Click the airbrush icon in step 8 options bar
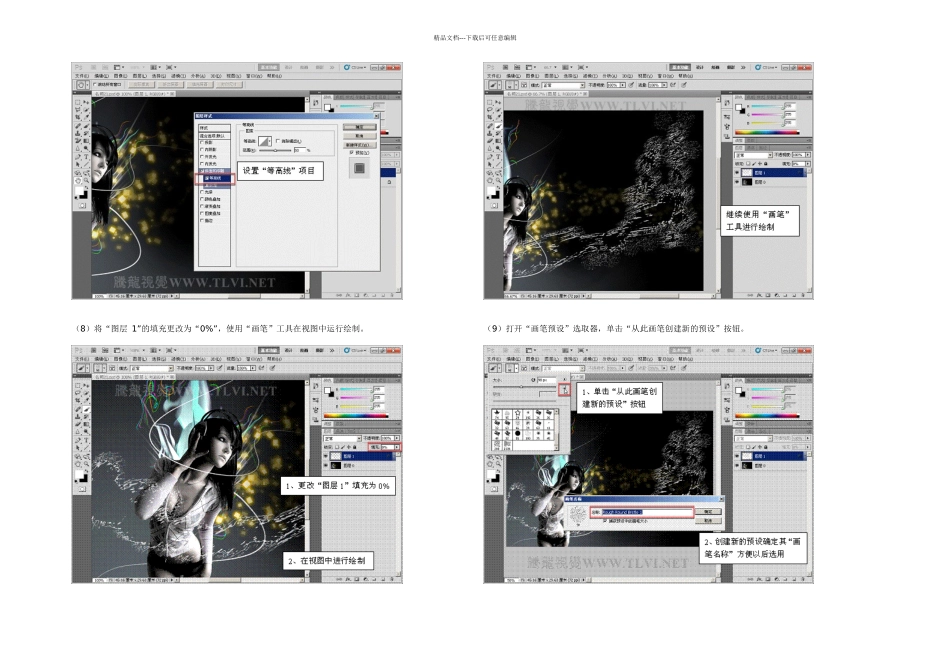Image resolution: width=950 pixels, height=672 pixels. [220, 367]
